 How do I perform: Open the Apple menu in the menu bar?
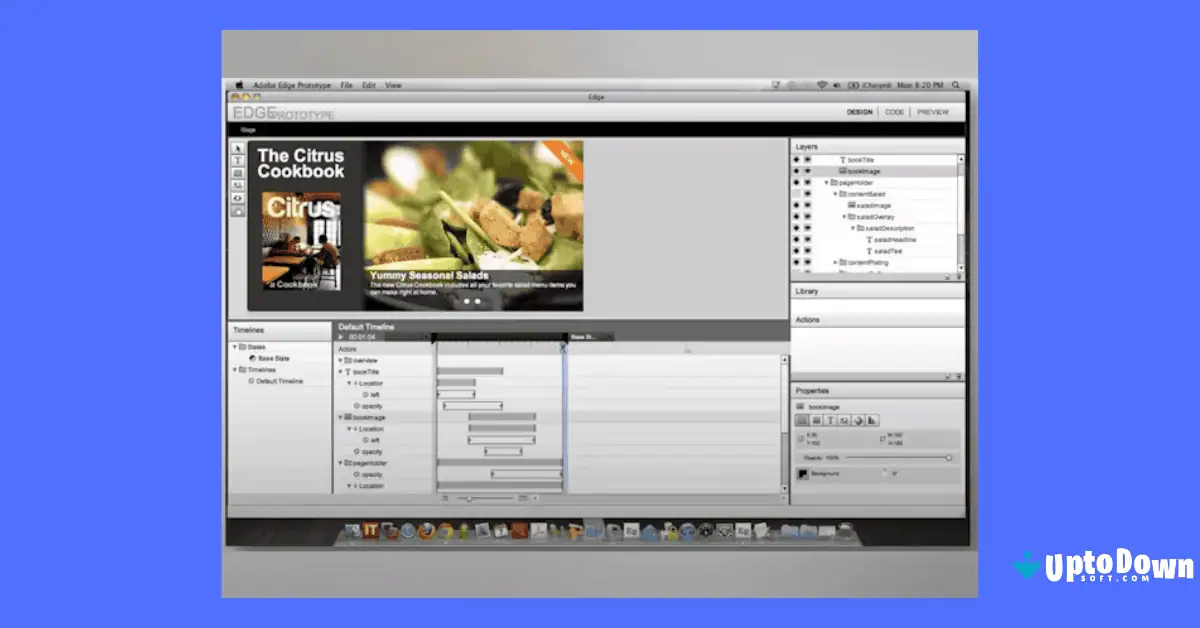click(238, 85)
